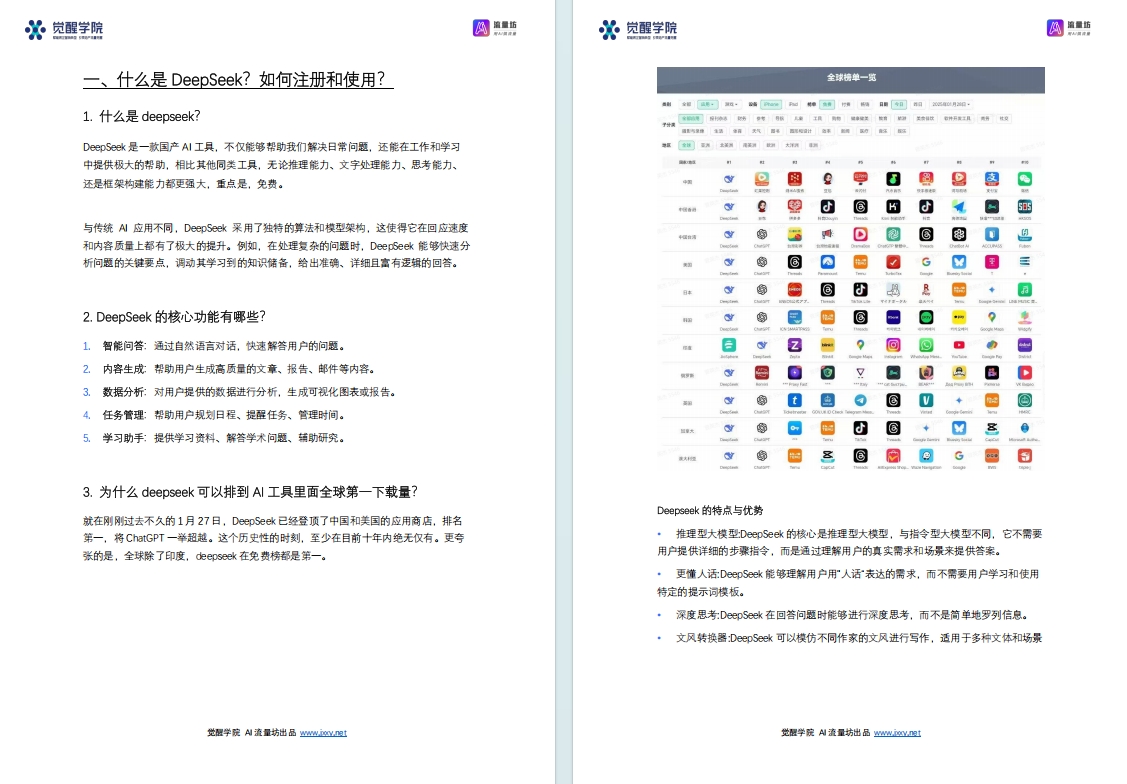
Task: Click the Zepto icon in the 印度 row
Action: pos(794,345)
